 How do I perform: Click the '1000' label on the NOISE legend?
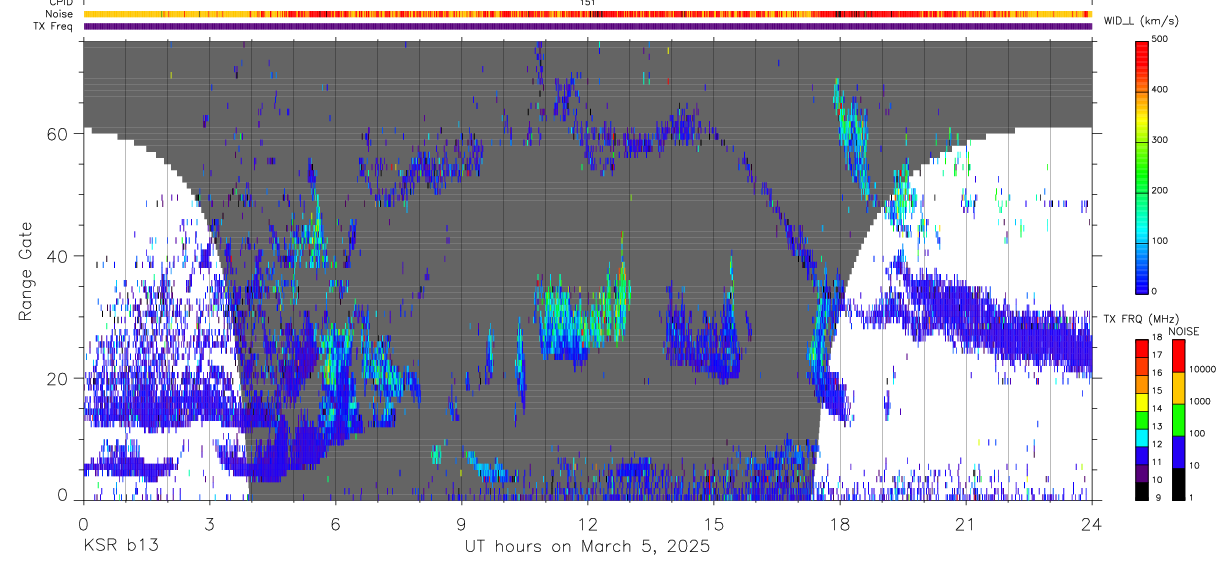click(1200, 401)
